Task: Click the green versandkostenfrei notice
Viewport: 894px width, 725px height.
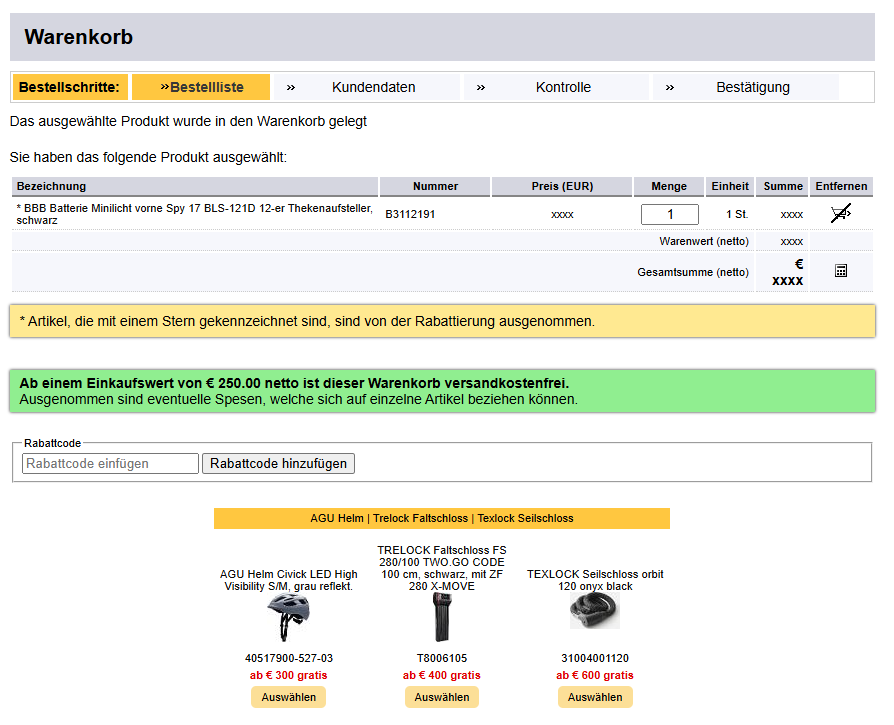Action: click(x=442, y=391)
